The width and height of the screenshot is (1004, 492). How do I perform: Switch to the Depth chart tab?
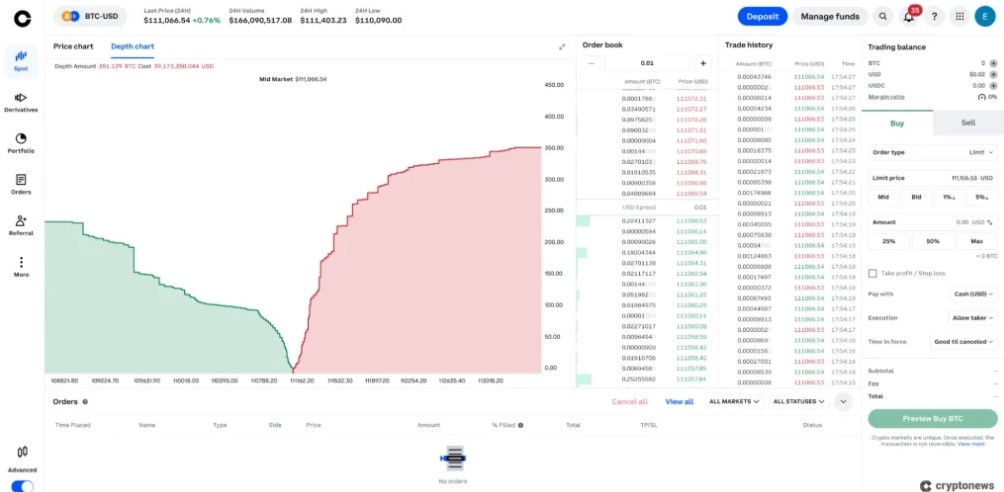pos(133,46)
